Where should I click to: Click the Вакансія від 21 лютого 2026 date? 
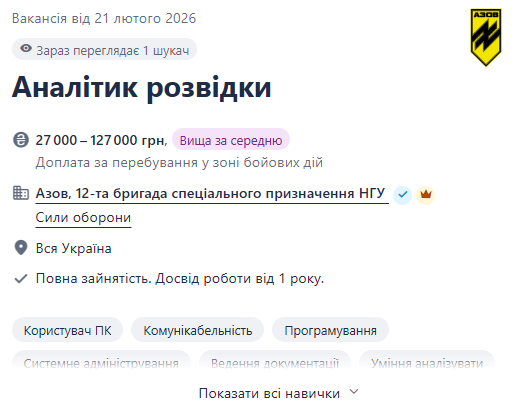[x=104, y=18]
